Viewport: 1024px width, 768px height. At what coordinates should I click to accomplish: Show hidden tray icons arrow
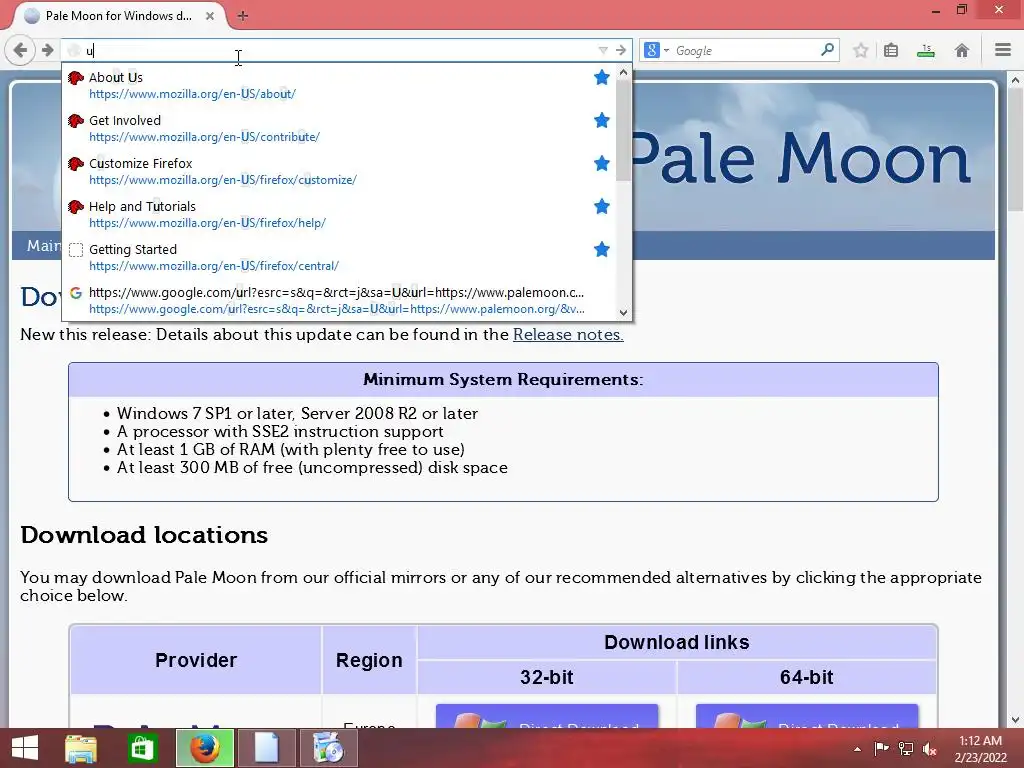pos(857,749)
